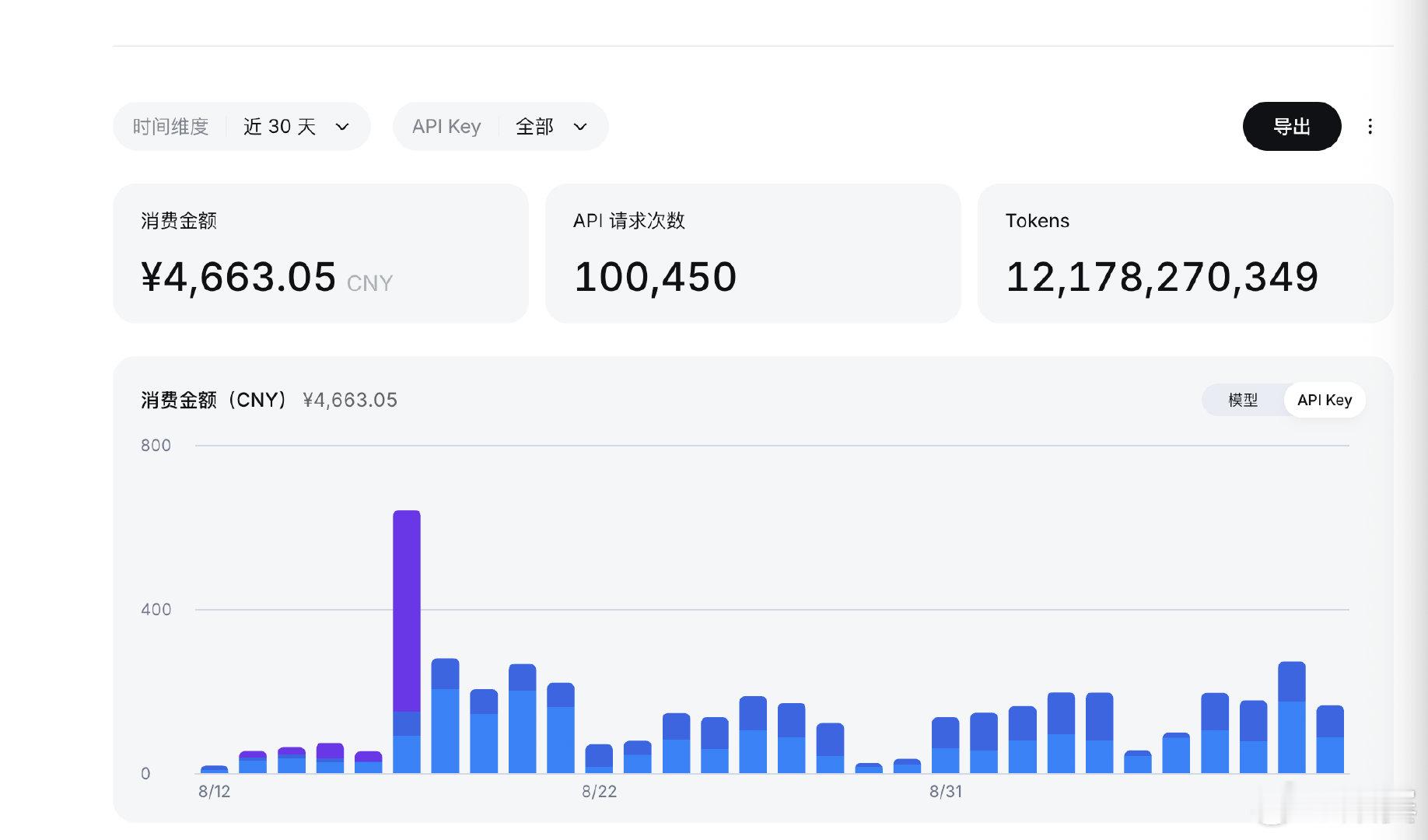Click the bar above the 8/22 label
This screenshot has height=840, width=1428.
click(599, 758)
